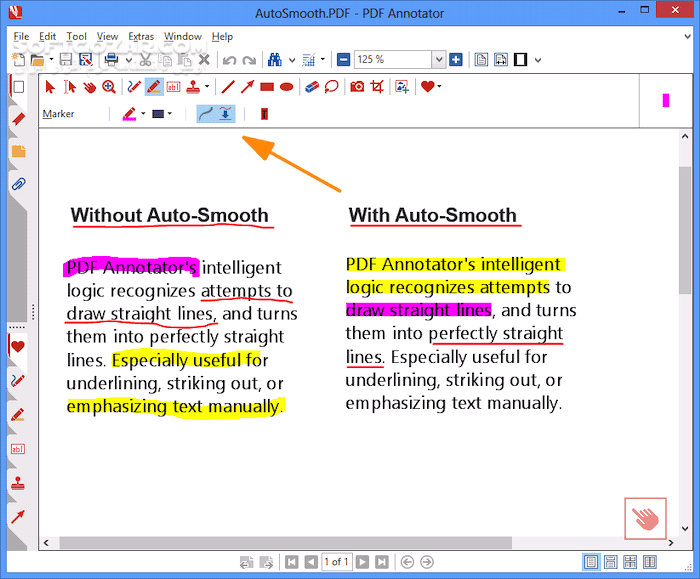Viewport: 700px width, 579px height.
Task: Click the Insert Image tool
Action: 402,87
